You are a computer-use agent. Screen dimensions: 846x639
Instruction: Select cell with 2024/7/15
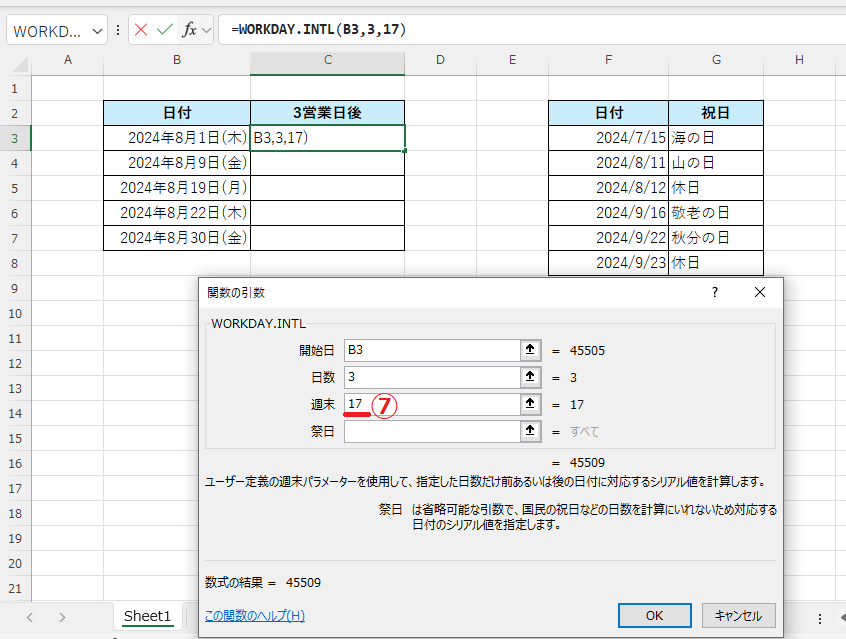tap(609, 138)
